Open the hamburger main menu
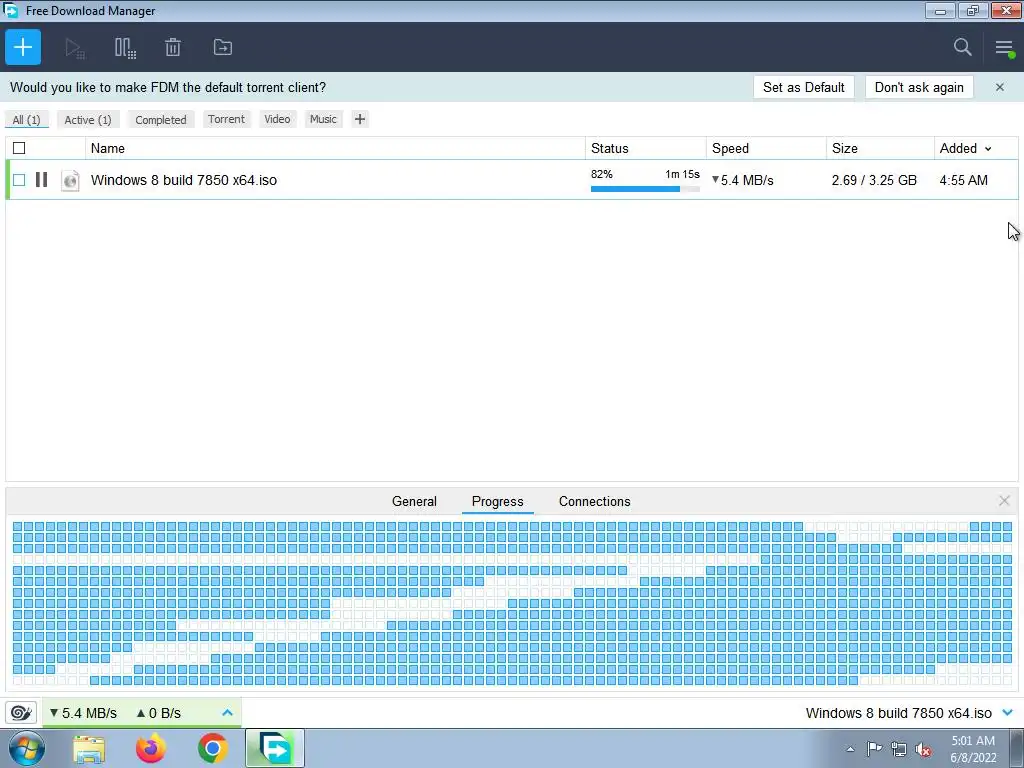Viewport: 1024px width, 768px height. pos(1004,47)
